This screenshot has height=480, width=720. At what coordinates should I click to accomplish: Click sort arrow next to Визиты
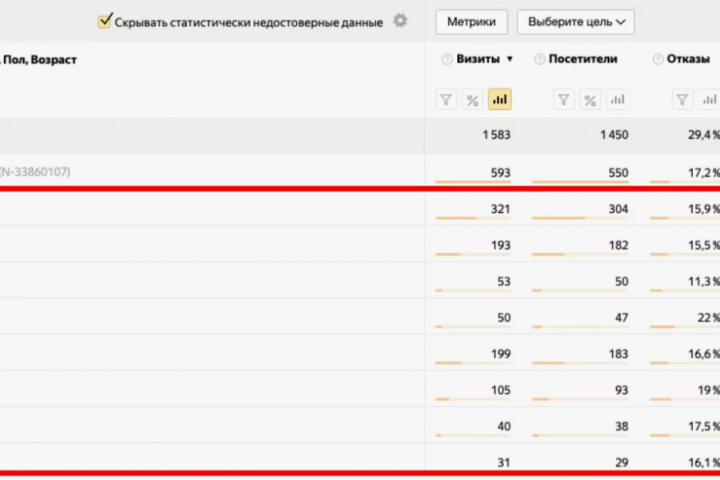pyautogui.click(x=510, y=59)
